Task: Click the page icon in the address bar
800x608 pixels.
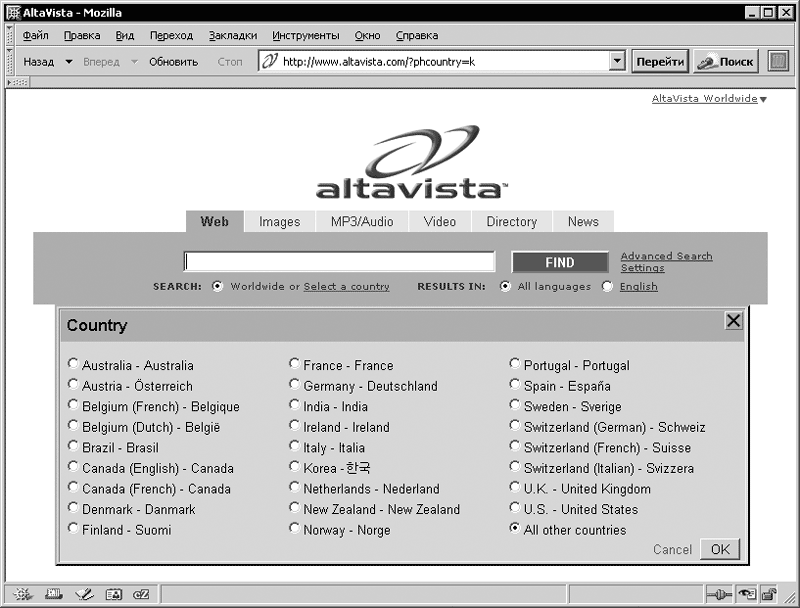Action: click(269, 61)
